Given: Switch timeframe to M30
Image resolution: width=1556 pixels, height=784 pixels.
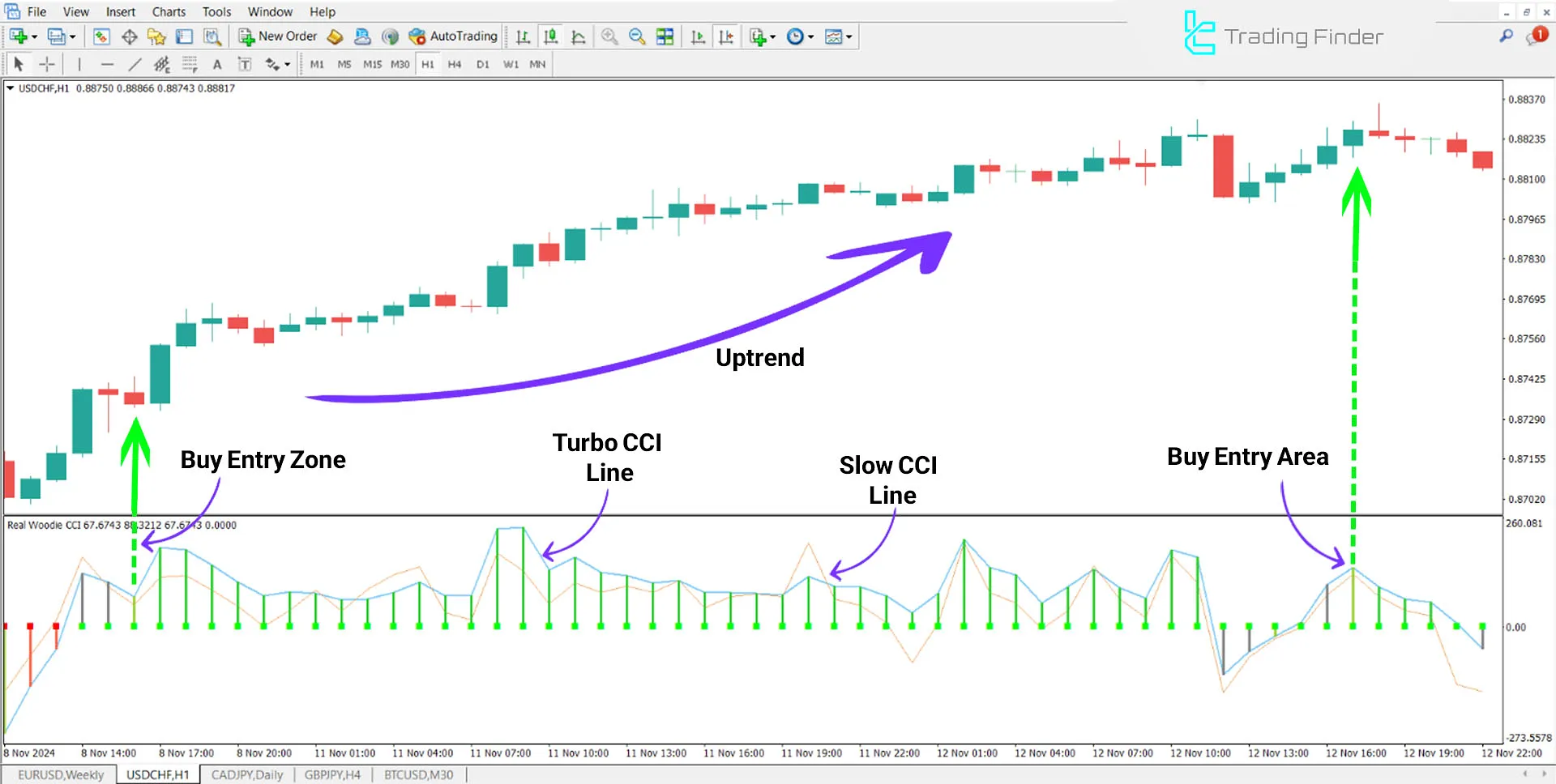Looking at the screenshot, I should [400, 64].
